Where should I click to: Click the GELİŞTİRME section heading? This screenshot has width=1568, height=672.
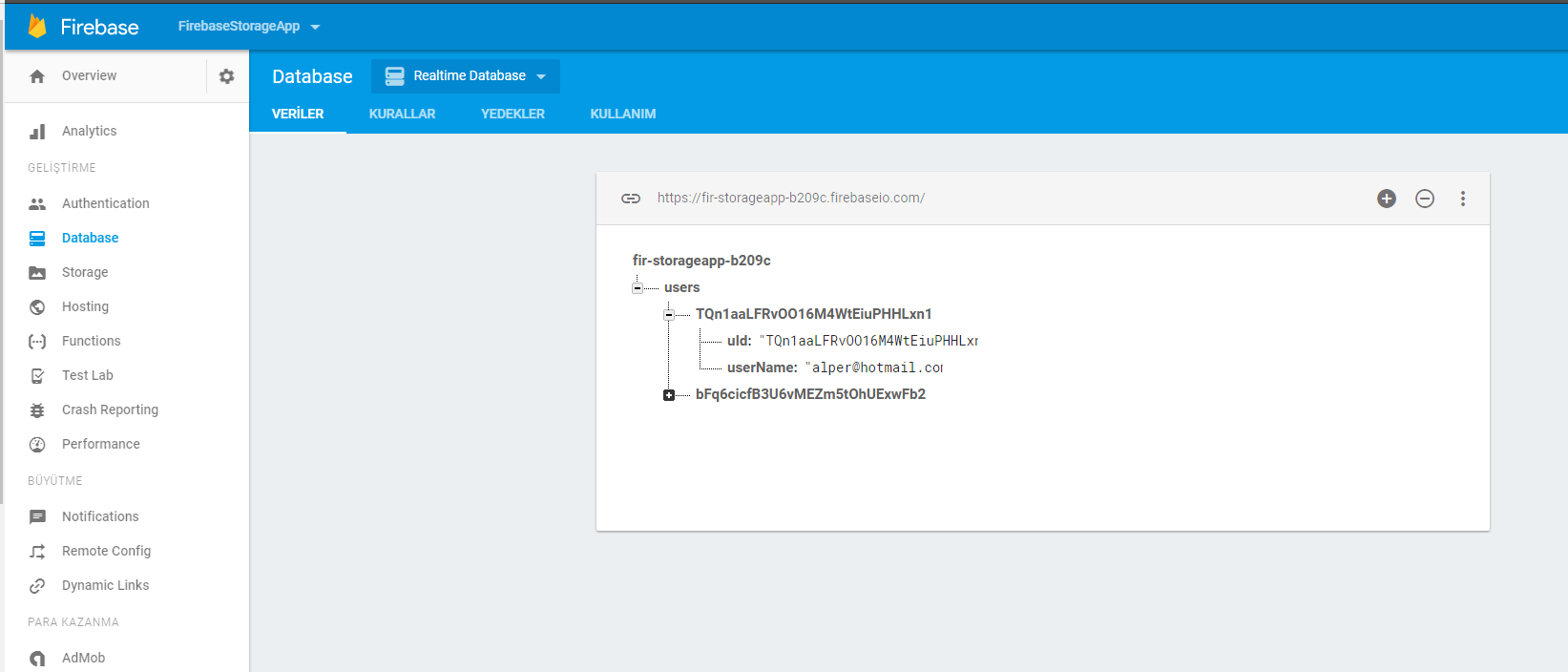(x=62, y=168)
